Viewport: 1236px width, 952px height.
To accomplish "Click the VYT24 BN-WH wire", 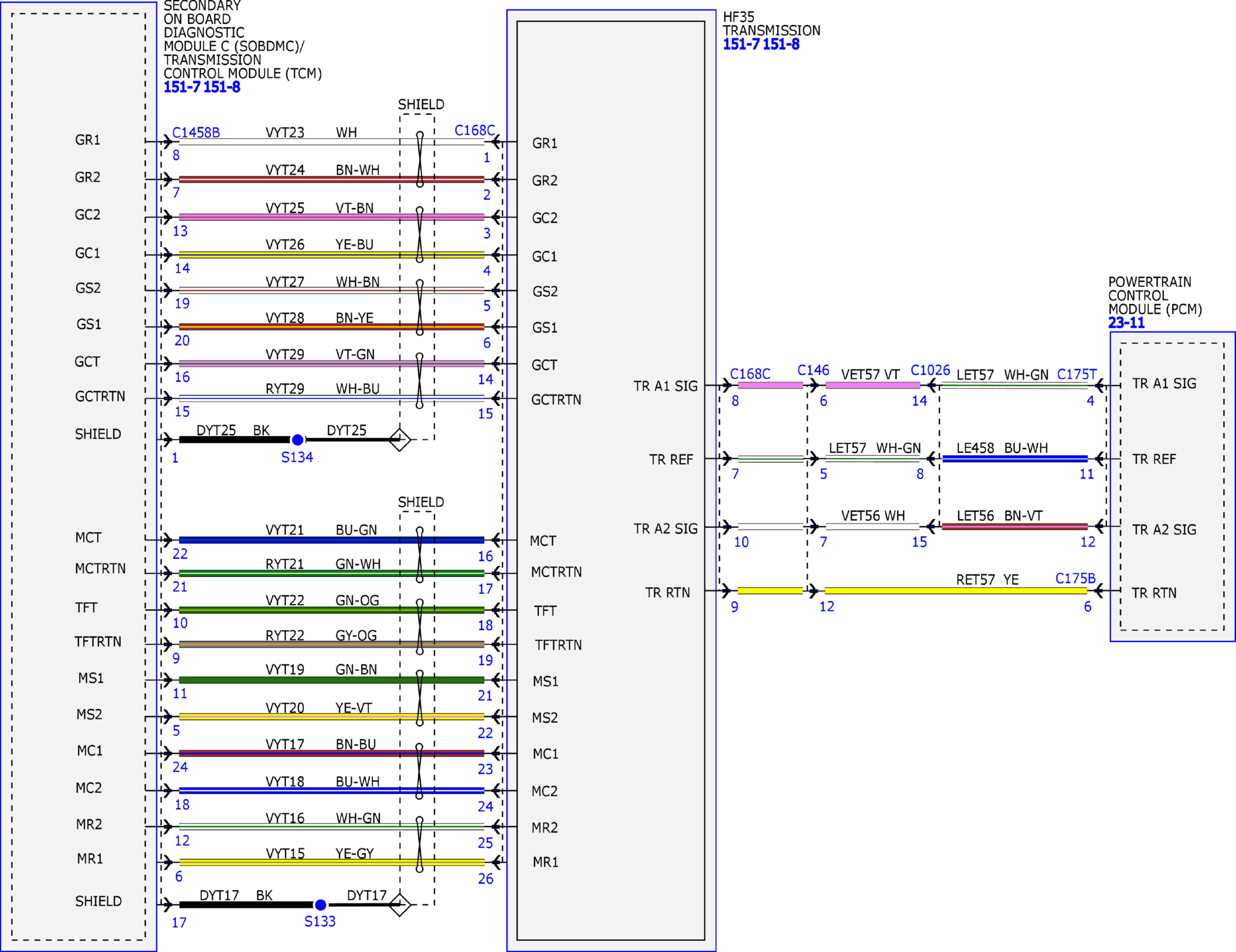I will pos(331,179).
